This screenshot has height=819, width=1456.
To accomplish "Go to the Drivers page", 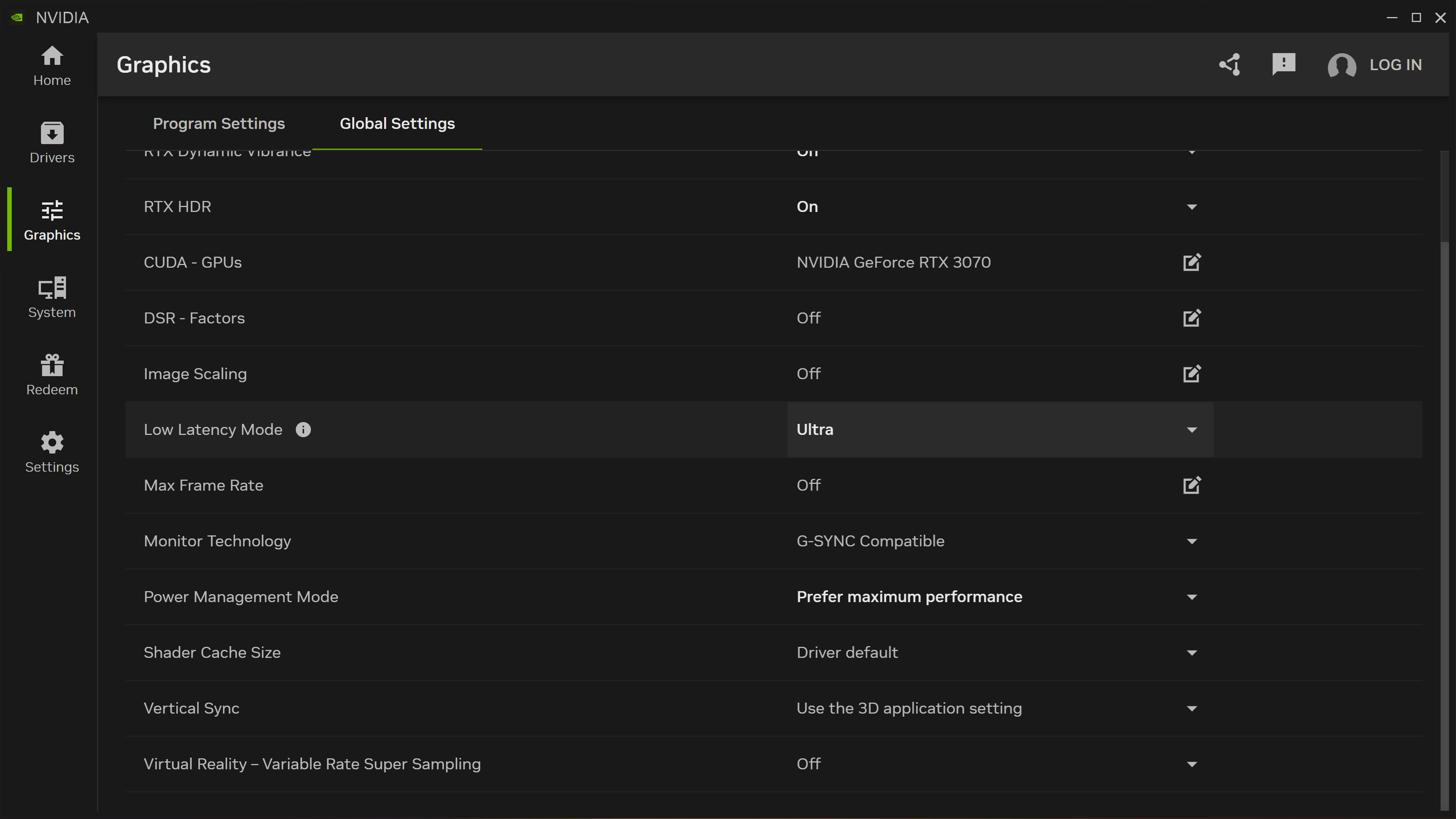I will pos(52,143).
